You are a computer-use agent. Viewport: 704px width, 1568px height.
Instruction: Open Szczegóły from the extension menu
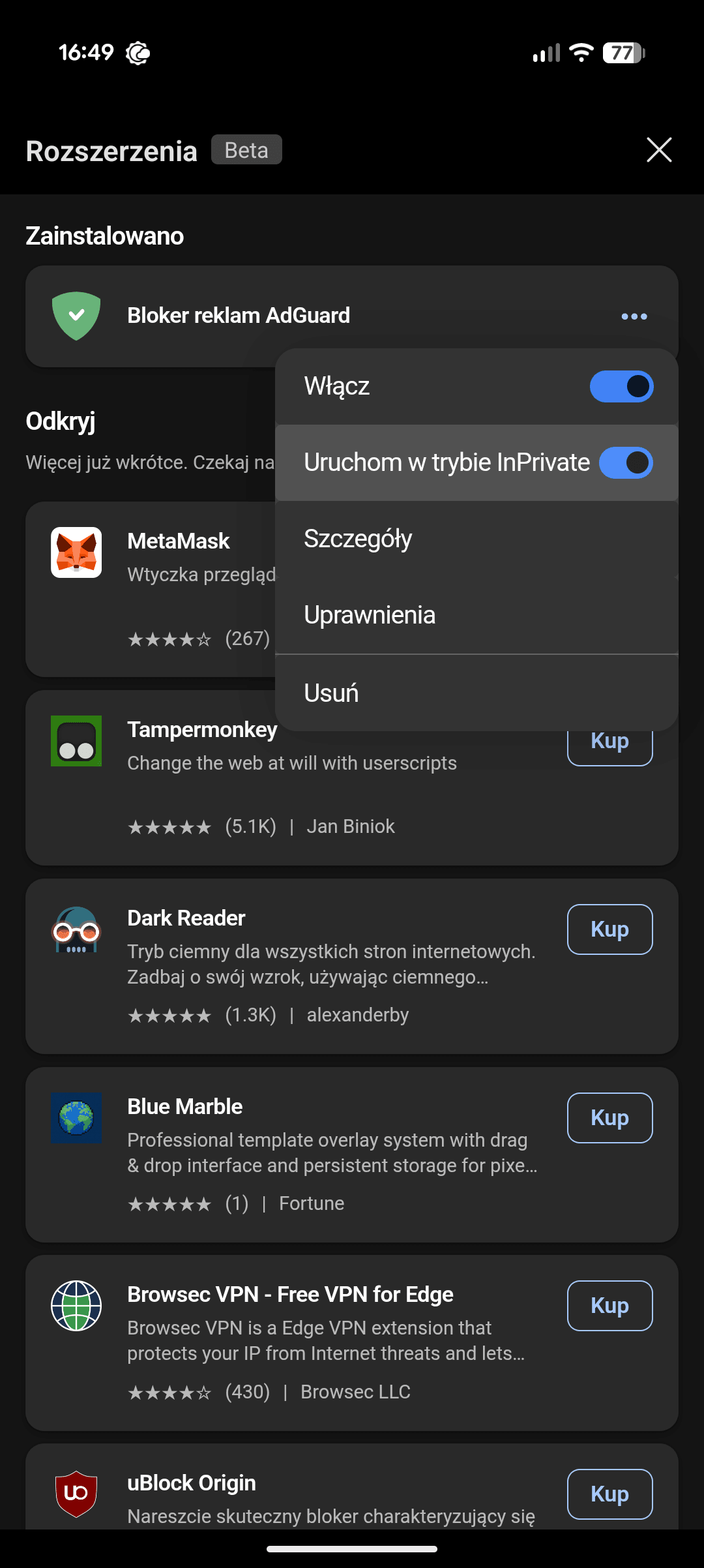pos(358,539)
